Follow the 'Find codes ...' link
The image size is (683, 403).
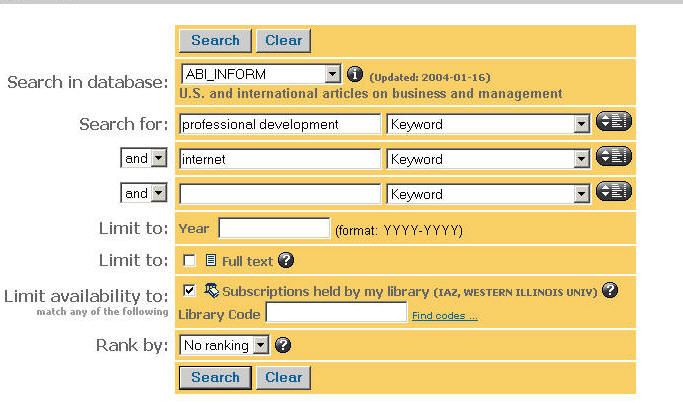point(445,316)
